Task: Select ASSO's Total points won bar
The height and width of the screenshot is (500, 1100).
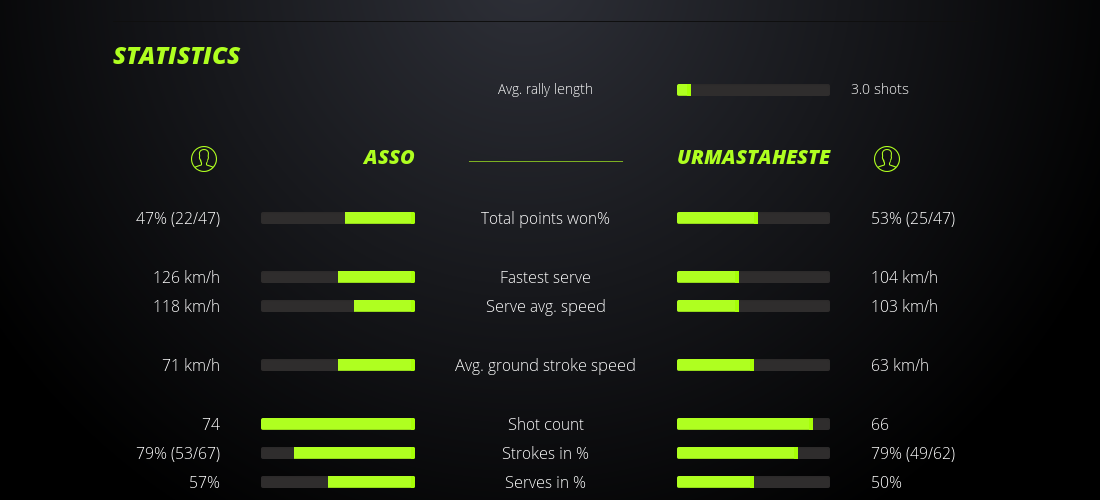Action: coord(338,218)
